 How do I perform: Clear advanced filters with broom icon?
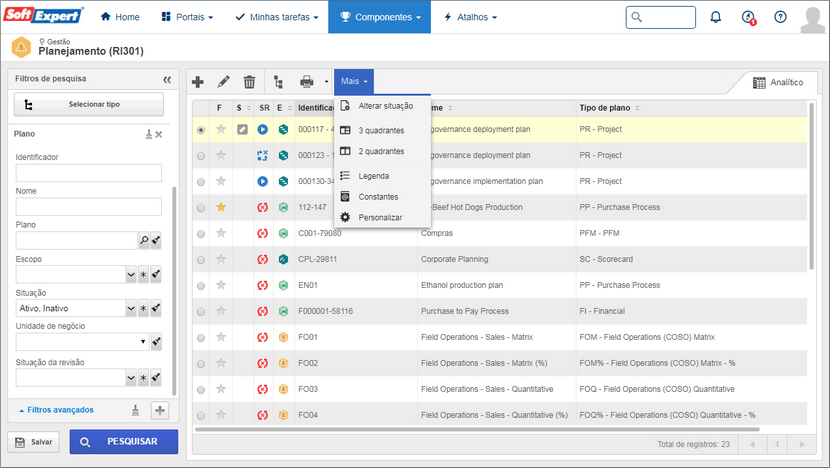pyautogui.click(x=136, y=410)
